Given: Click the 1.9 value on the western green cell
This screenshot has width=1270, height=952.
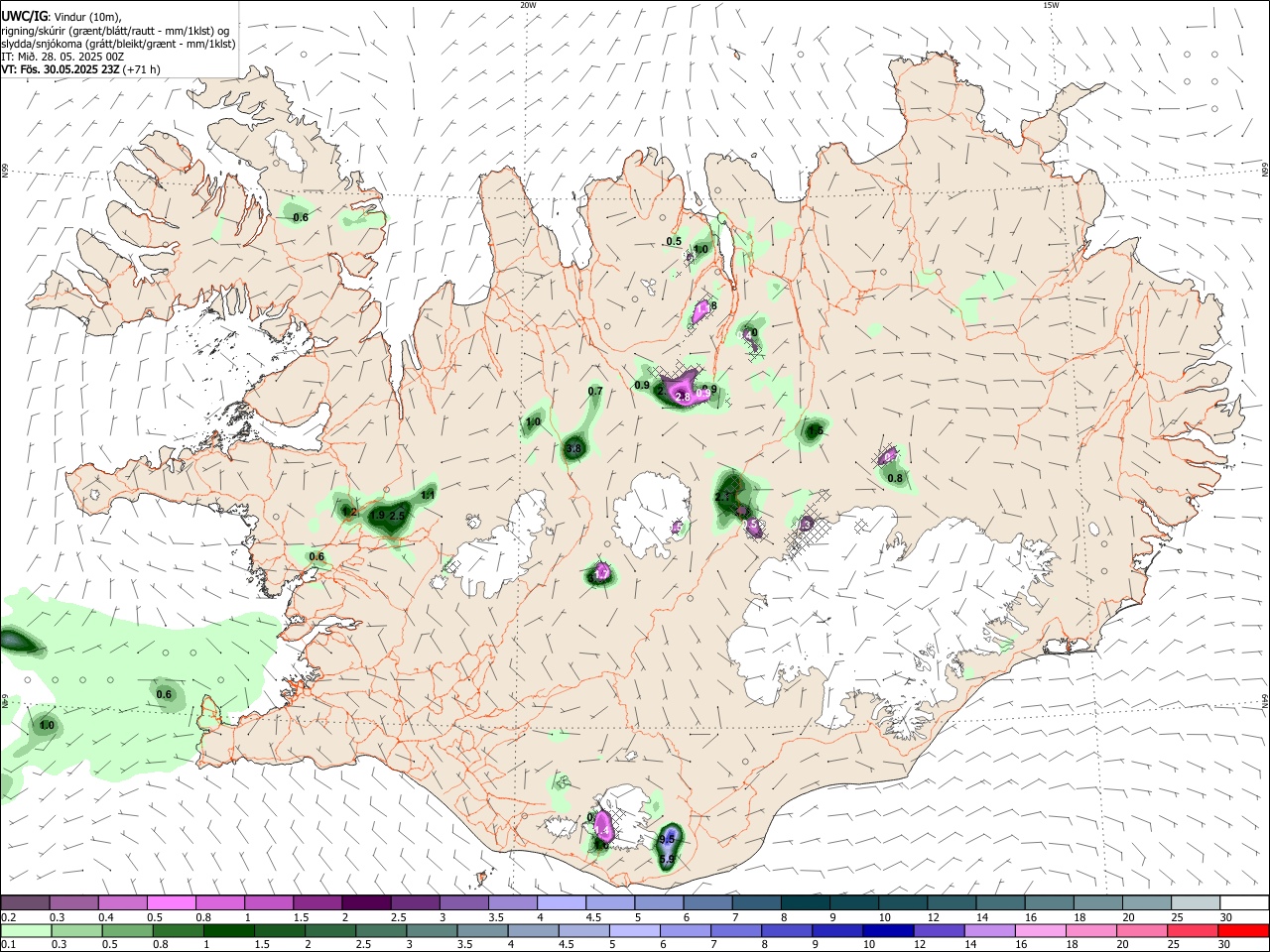Looking at the screenshot, I should (x=377, y=516).
